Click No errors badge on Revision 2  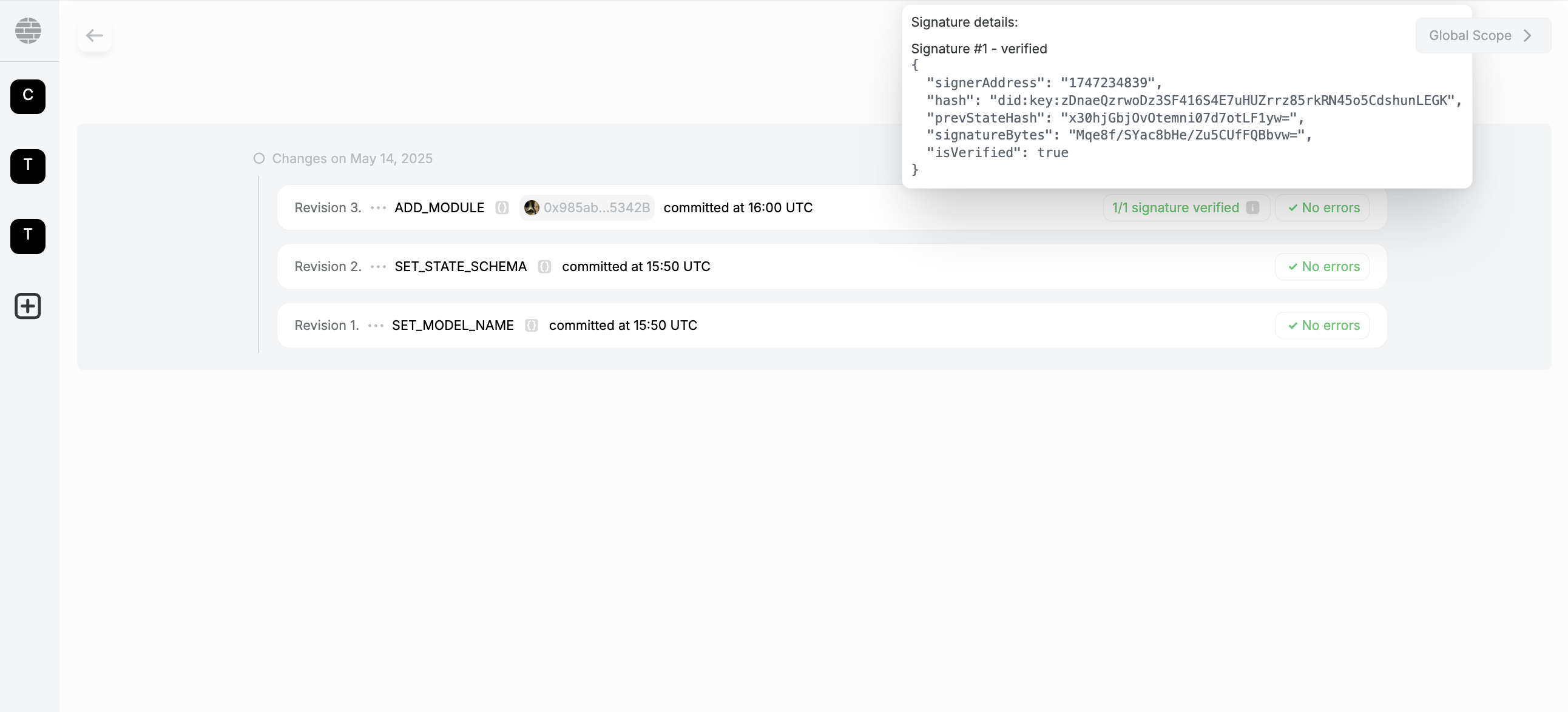1323,266
